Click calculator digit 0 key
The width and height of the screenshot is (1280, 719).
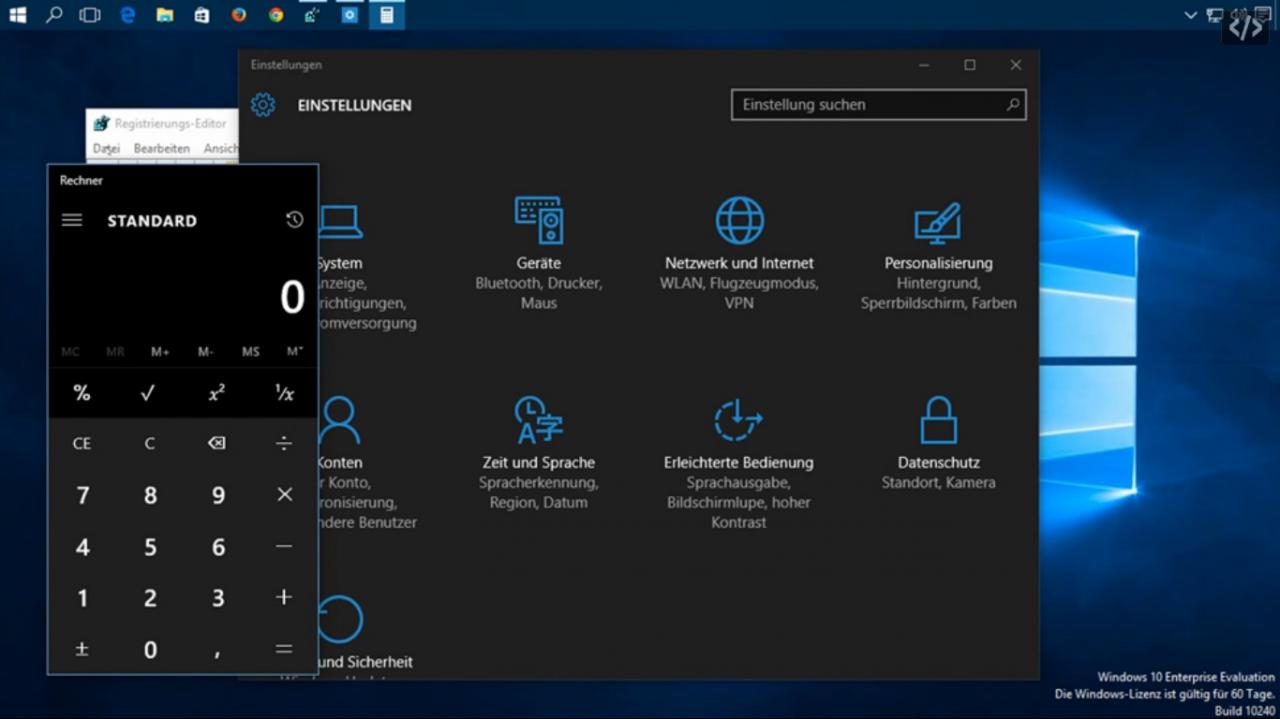point(149,649)
